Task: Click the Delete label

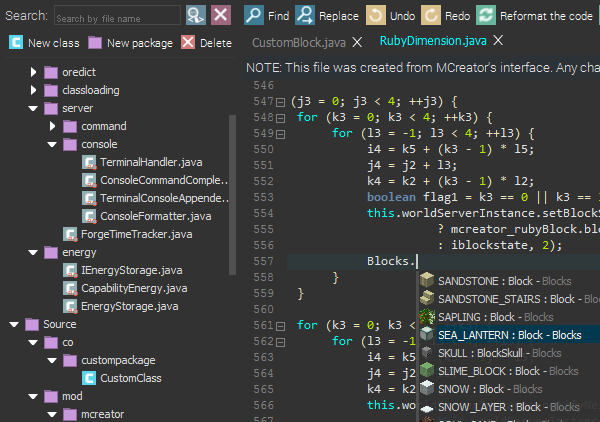Action: point(216,43)
